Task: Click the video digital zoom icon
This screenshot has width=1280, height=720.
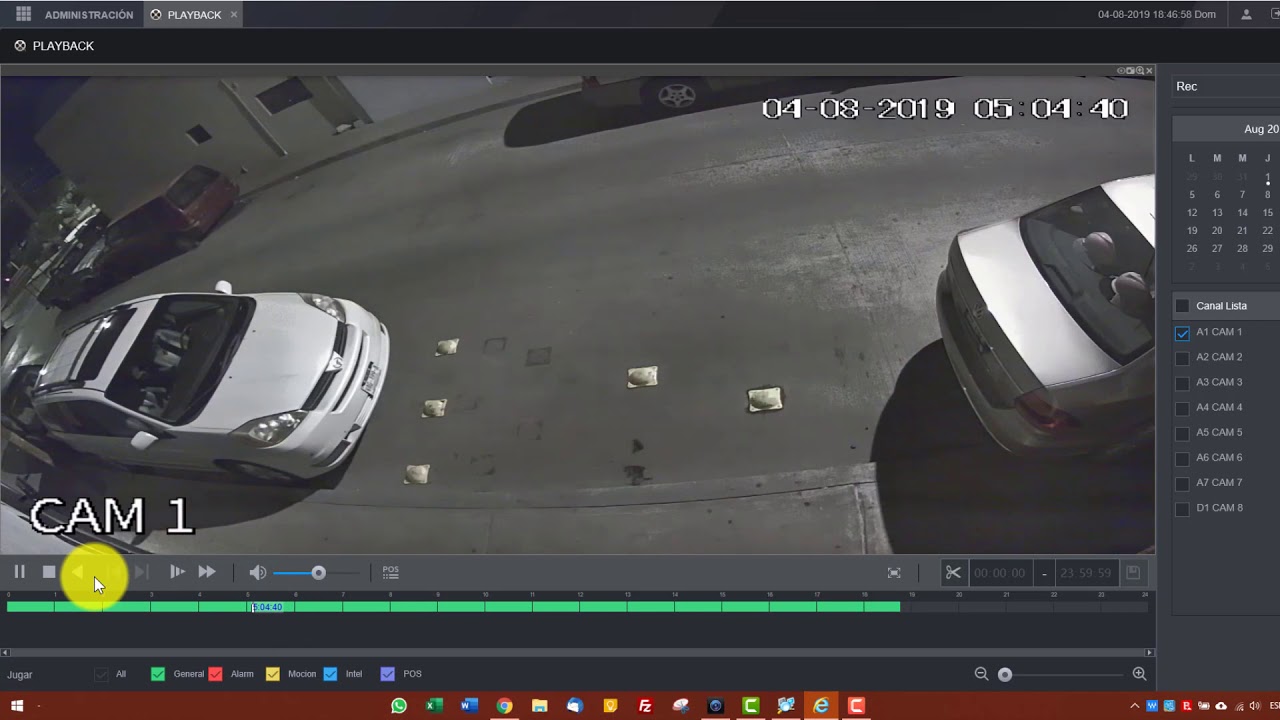Action: (1139, 71)
